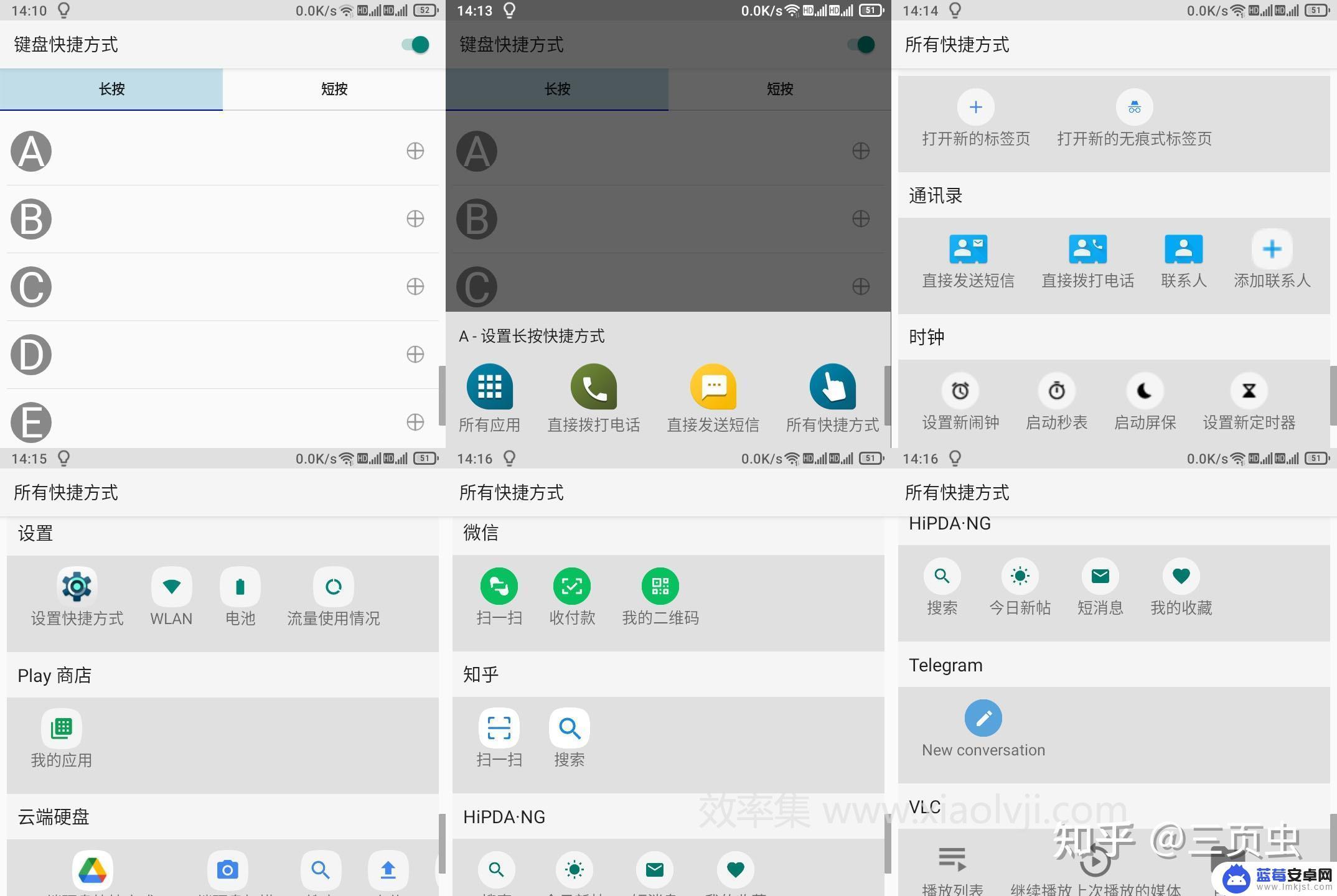Viewport: 1337px width, 896px height.
Task: Click the 设置 section heading
Action: click(35, 533)
